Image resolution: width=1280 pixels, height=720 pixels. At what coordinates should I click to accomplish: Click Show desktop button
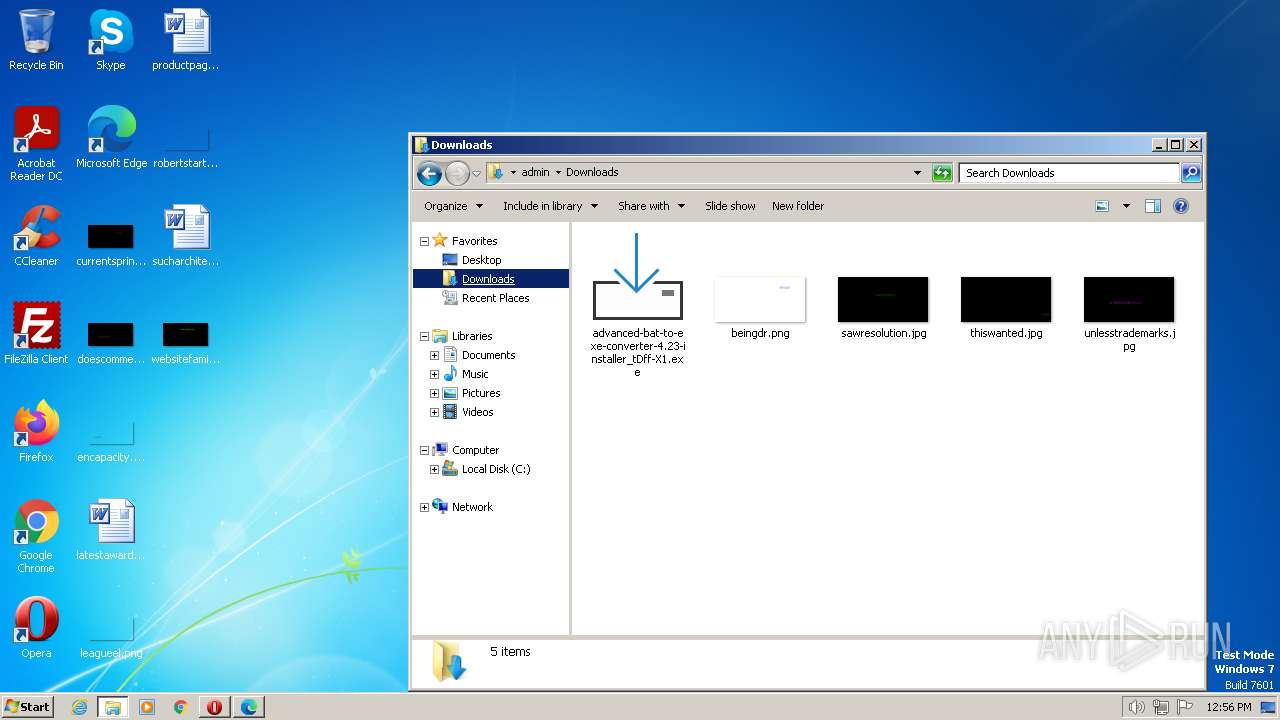pyautogui.click(x=1269, y=707)
